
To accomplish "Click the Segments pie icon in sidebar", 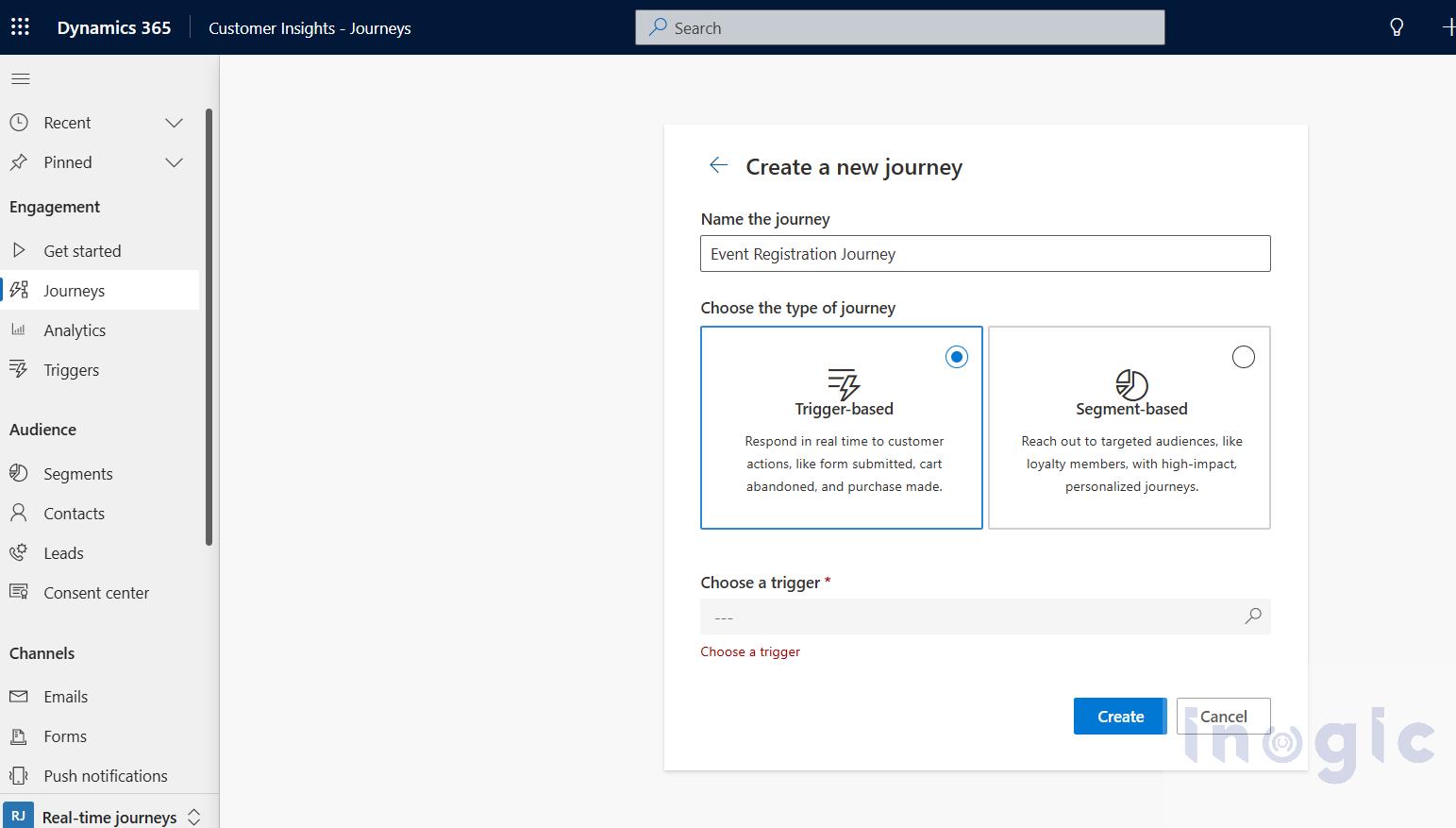I will 19,473.
